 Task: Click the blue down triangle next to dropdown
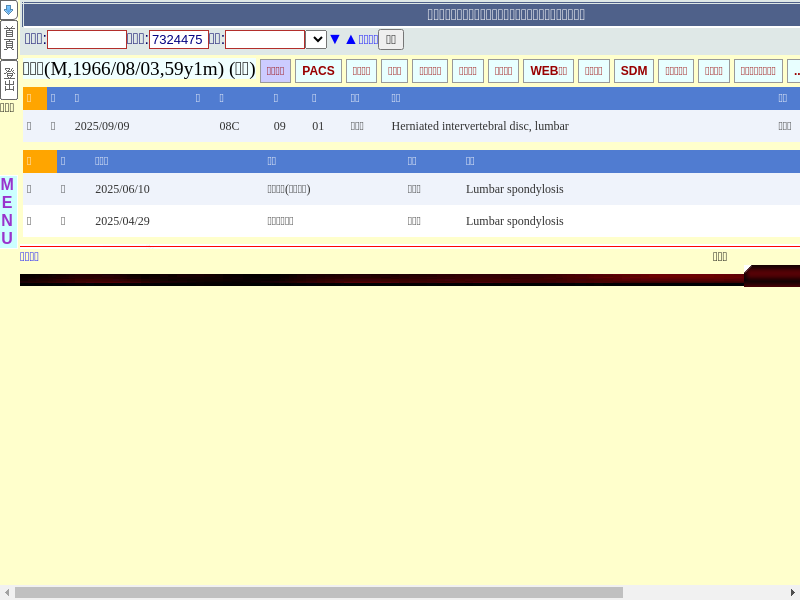[335, 39]
